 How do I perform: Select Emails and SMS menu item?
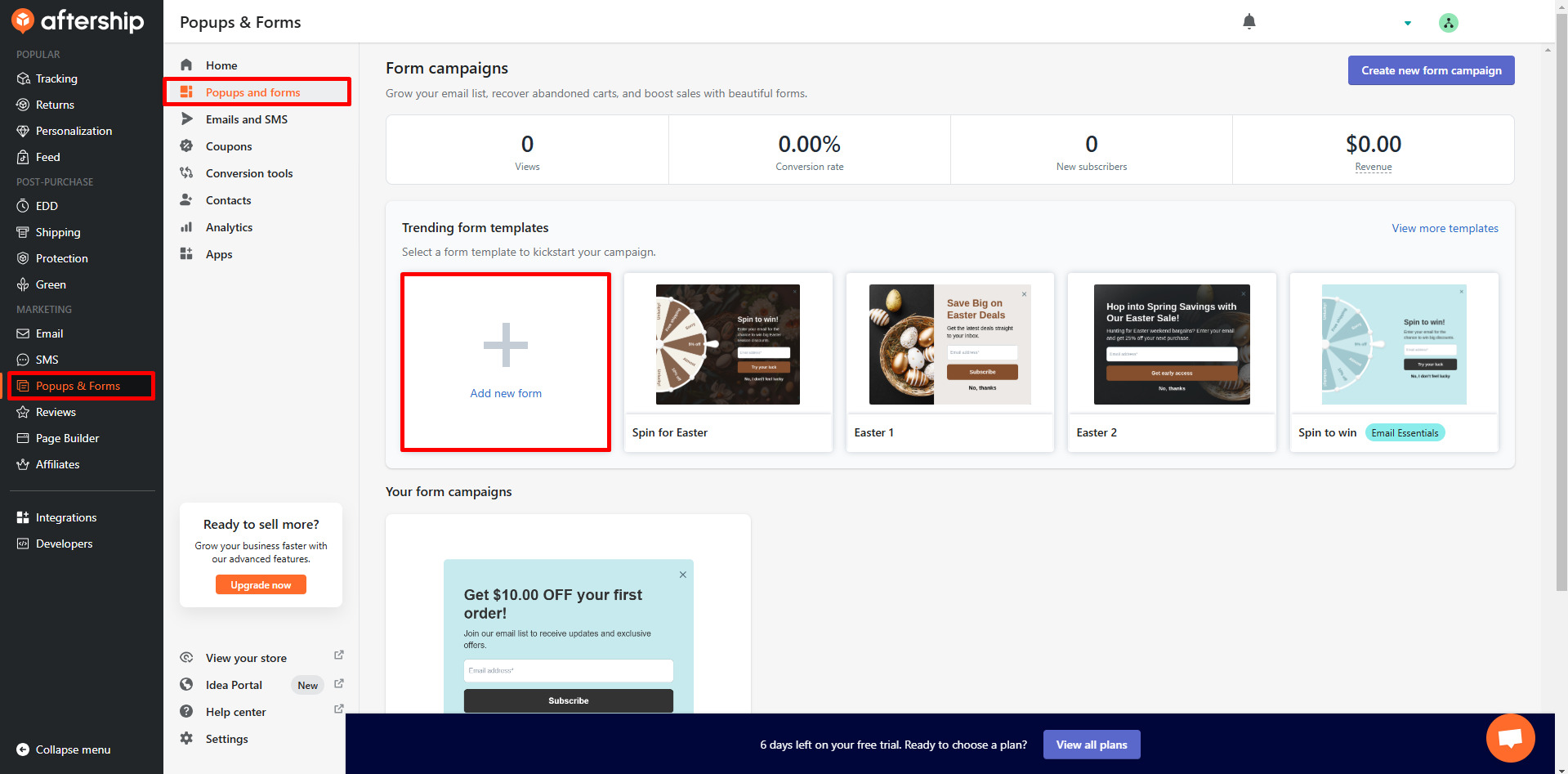pos(246,119)
